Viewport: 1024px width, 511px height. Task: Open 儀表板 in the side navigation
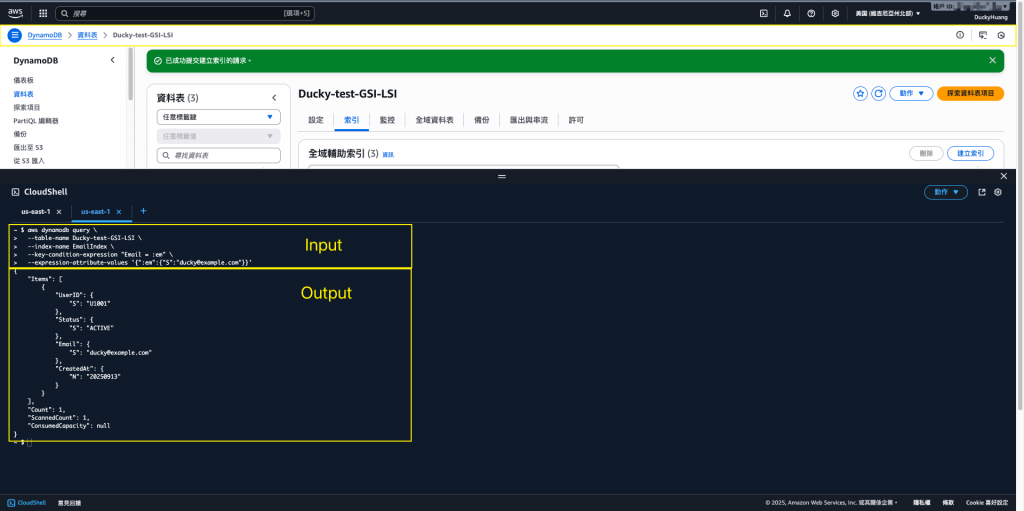23,80
